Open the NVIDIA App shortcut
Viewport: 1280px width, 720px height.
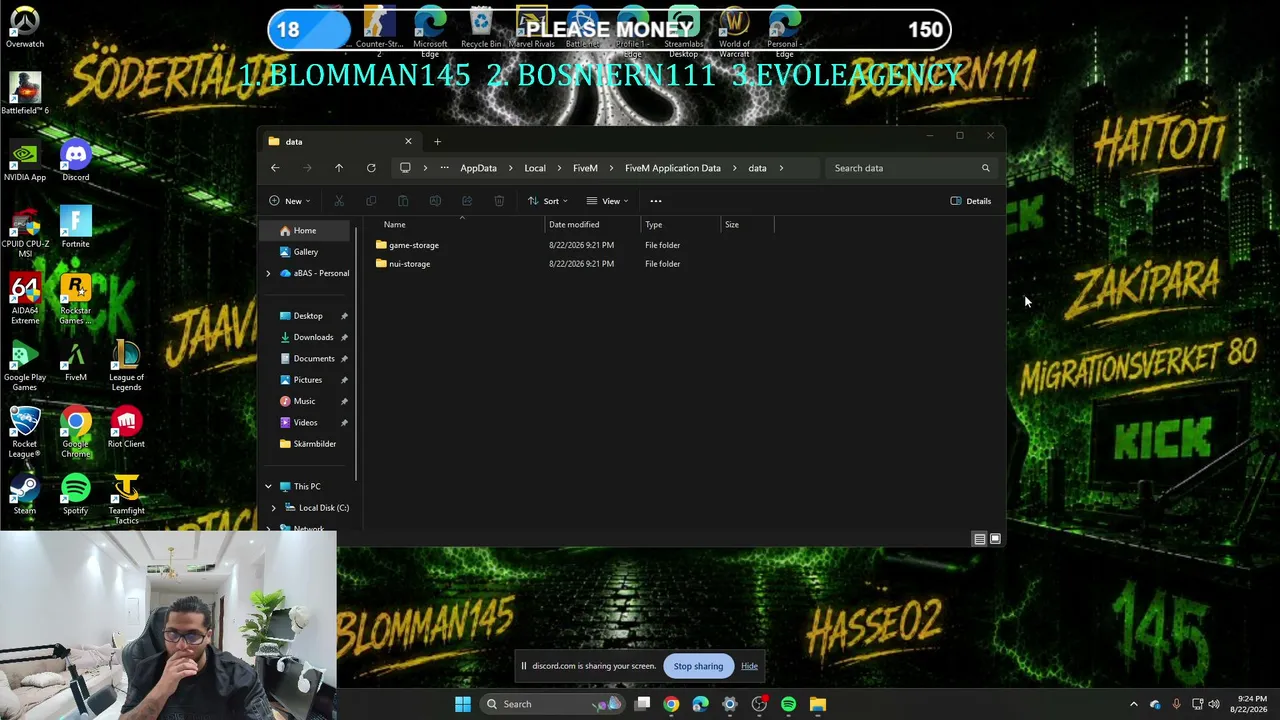(25, 162)
